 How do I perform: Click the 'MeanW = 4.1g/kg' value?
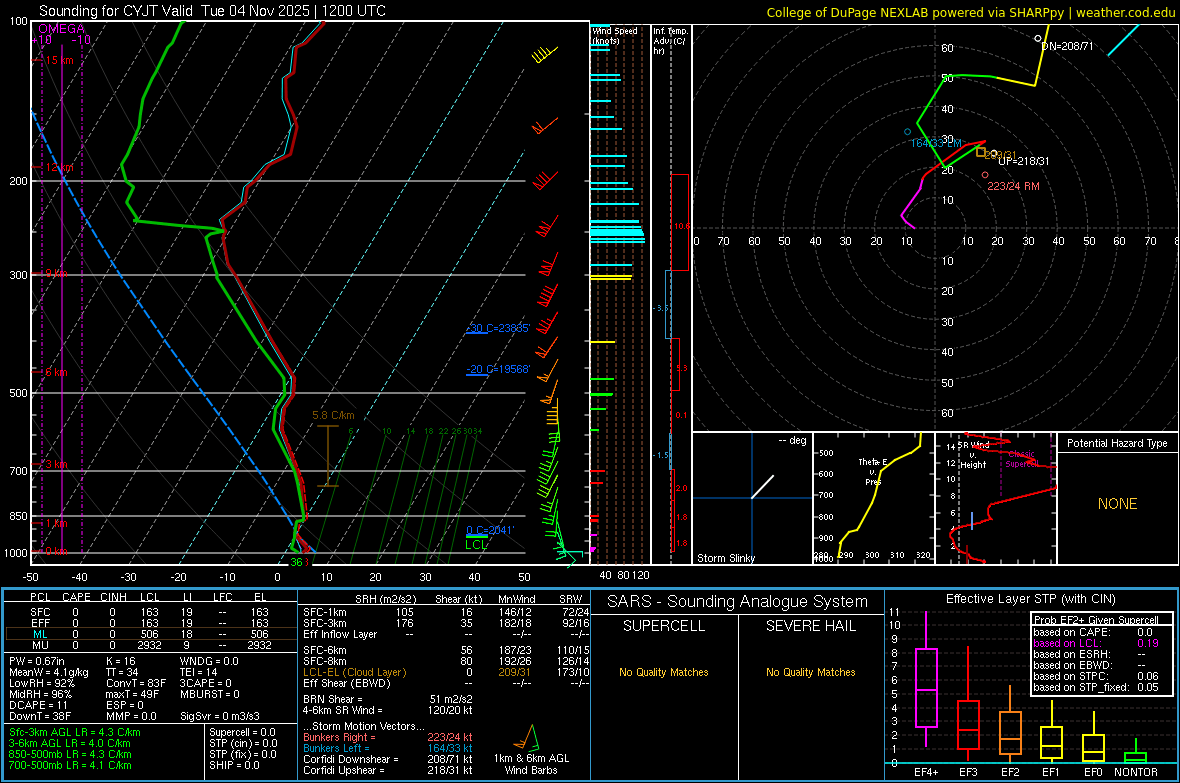point(49,672)
